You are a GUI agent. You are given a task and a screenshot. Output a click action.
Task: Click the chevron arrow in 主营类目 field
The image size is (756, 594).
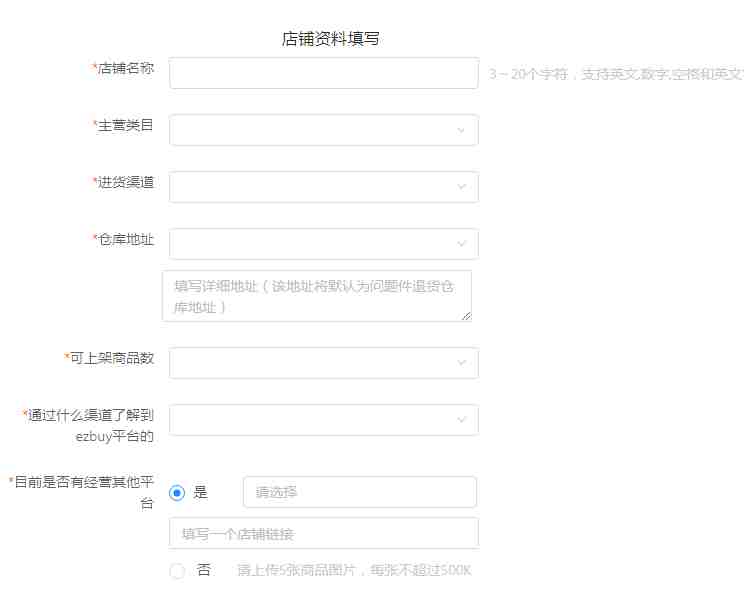pos(461,130)
